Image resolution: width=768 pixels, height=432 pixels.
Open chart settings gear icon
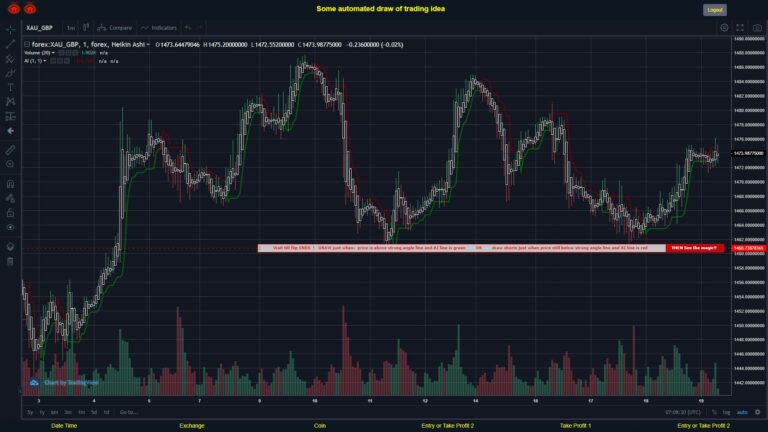click(724, 28)
